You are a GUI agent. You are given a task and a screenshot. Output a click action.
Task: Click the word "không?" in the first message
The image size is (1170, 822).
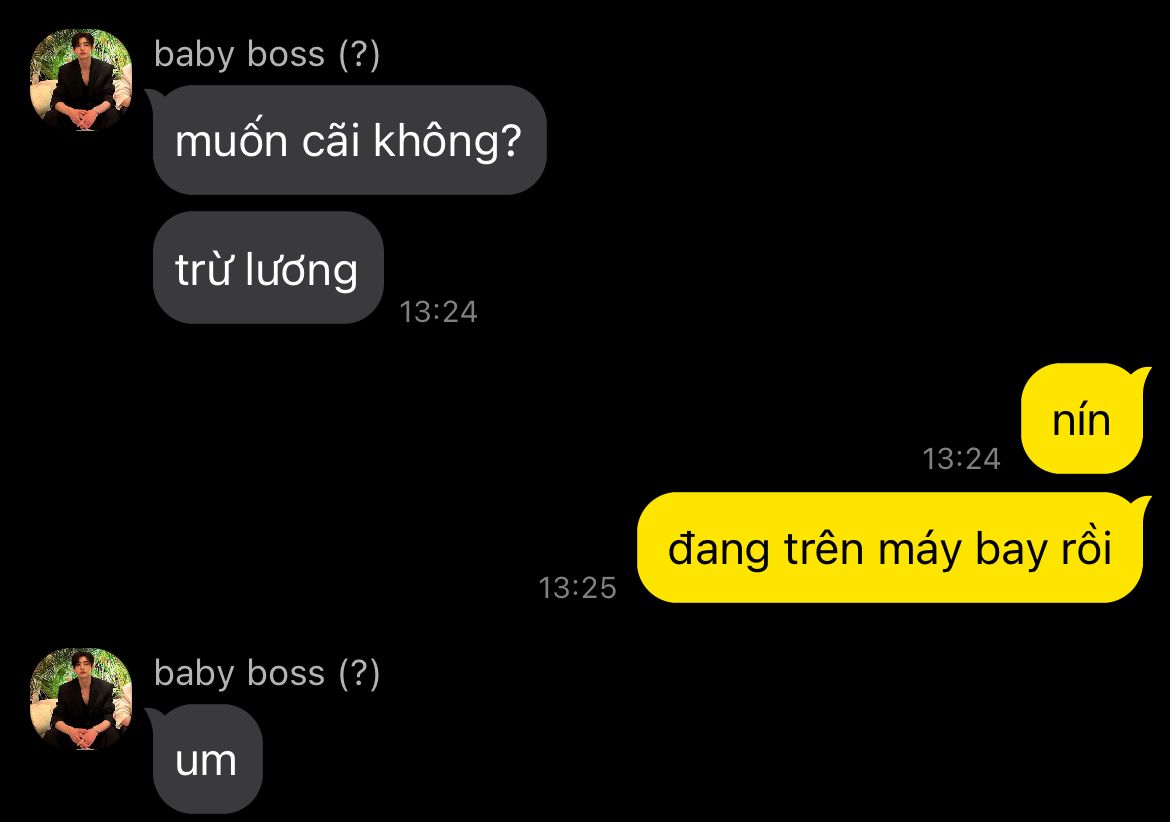(x=447, y=140)
